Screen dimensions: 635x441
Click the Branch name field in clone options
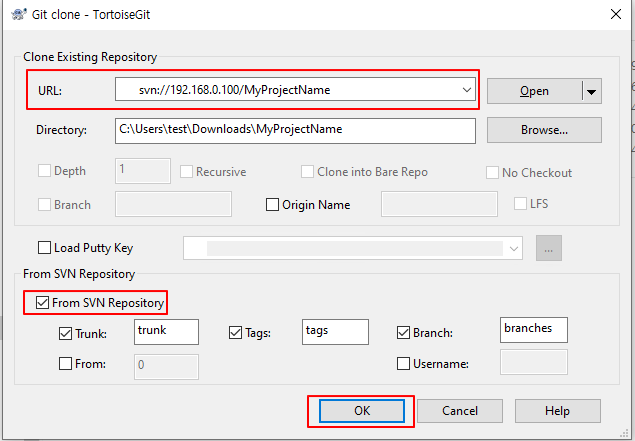173,204
